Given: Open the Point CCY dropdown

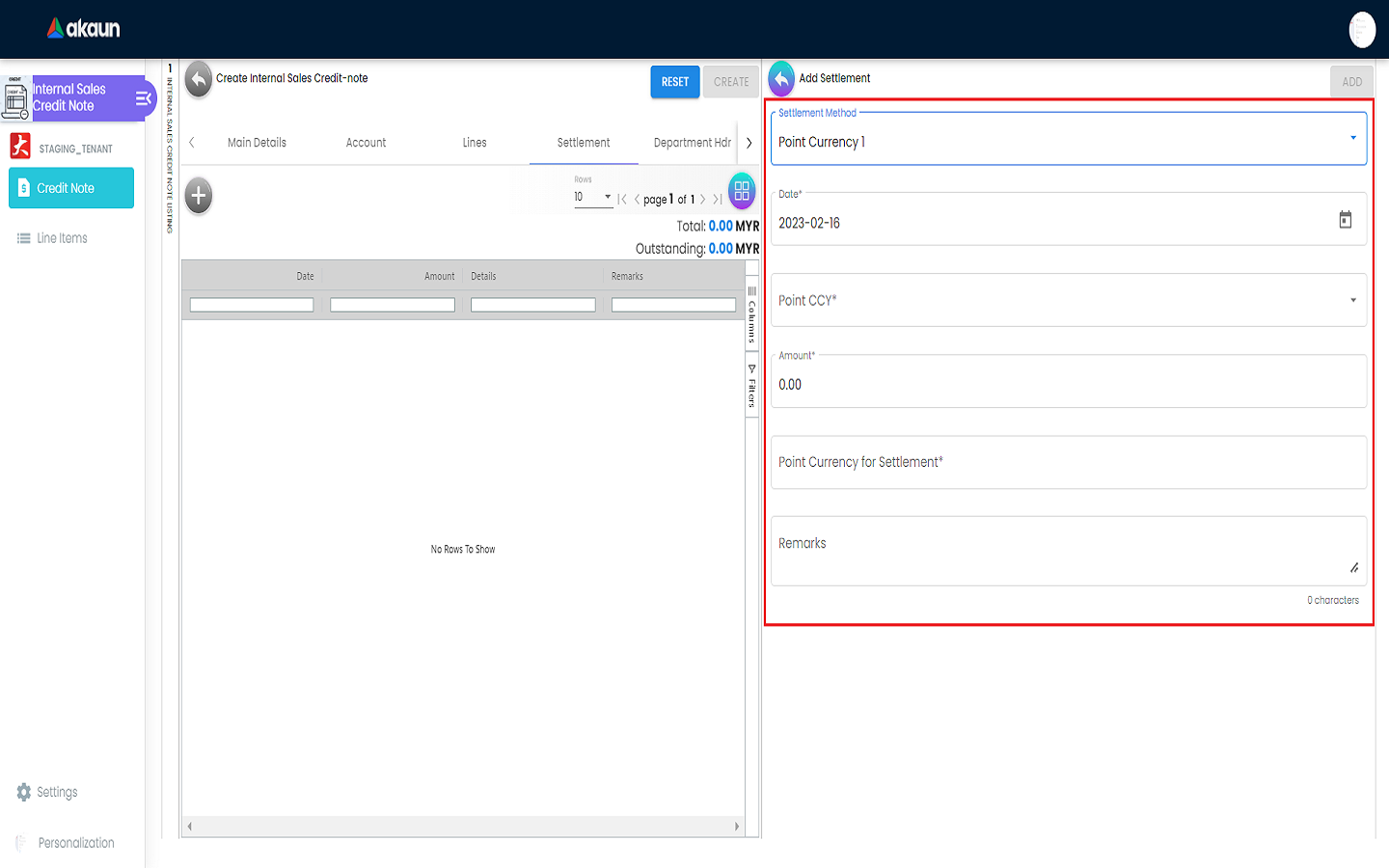Looking at the screenshot, I should (x=1352, y=301).
